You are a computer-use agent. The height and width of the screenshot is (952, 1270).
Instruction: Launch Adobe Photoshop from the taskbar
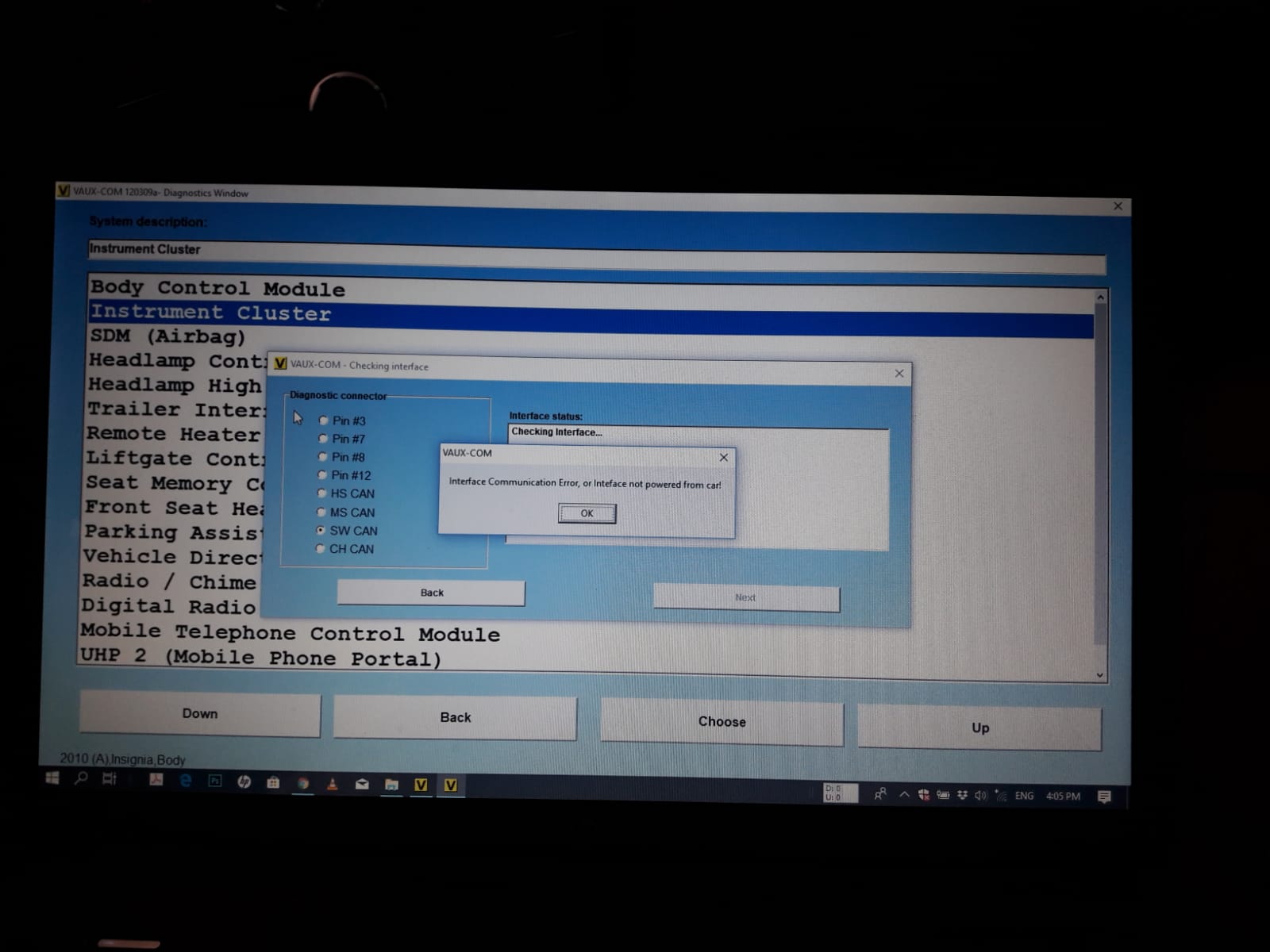(212, 785)
